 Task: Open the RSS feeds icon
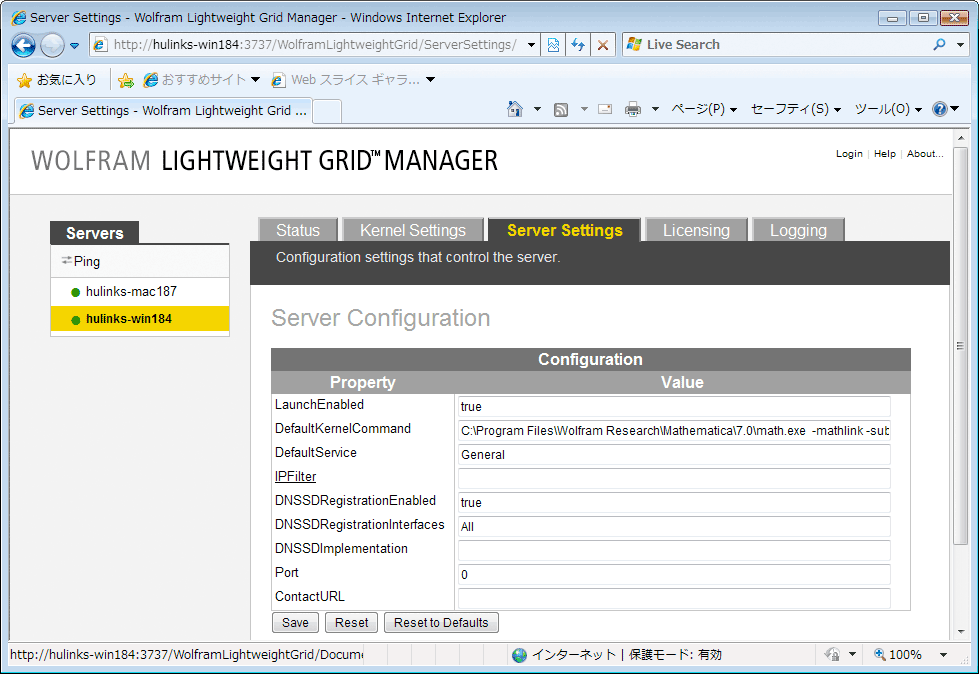tap(561, 110)
